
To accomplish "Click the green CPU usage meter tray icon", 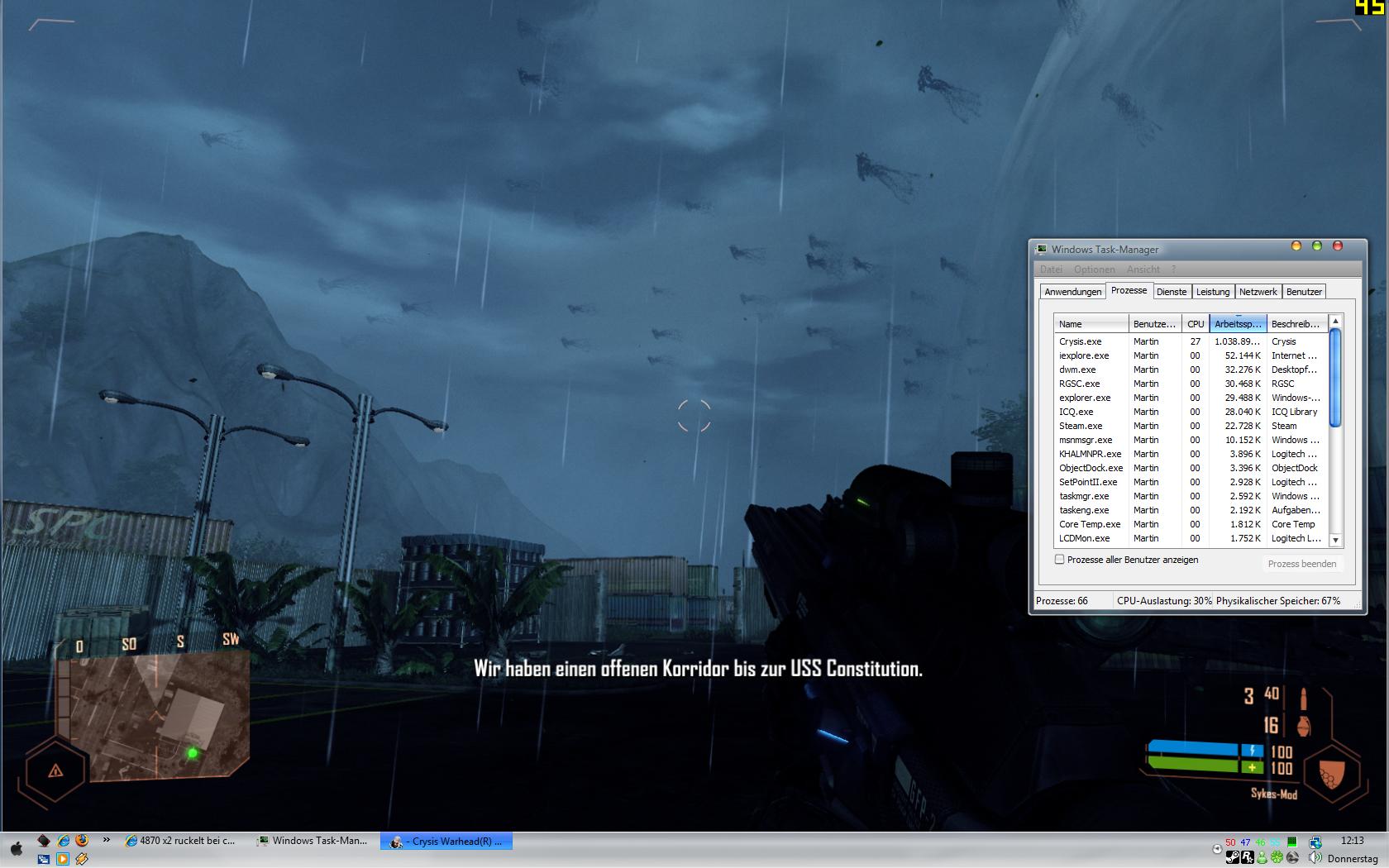I will 1292,842.
